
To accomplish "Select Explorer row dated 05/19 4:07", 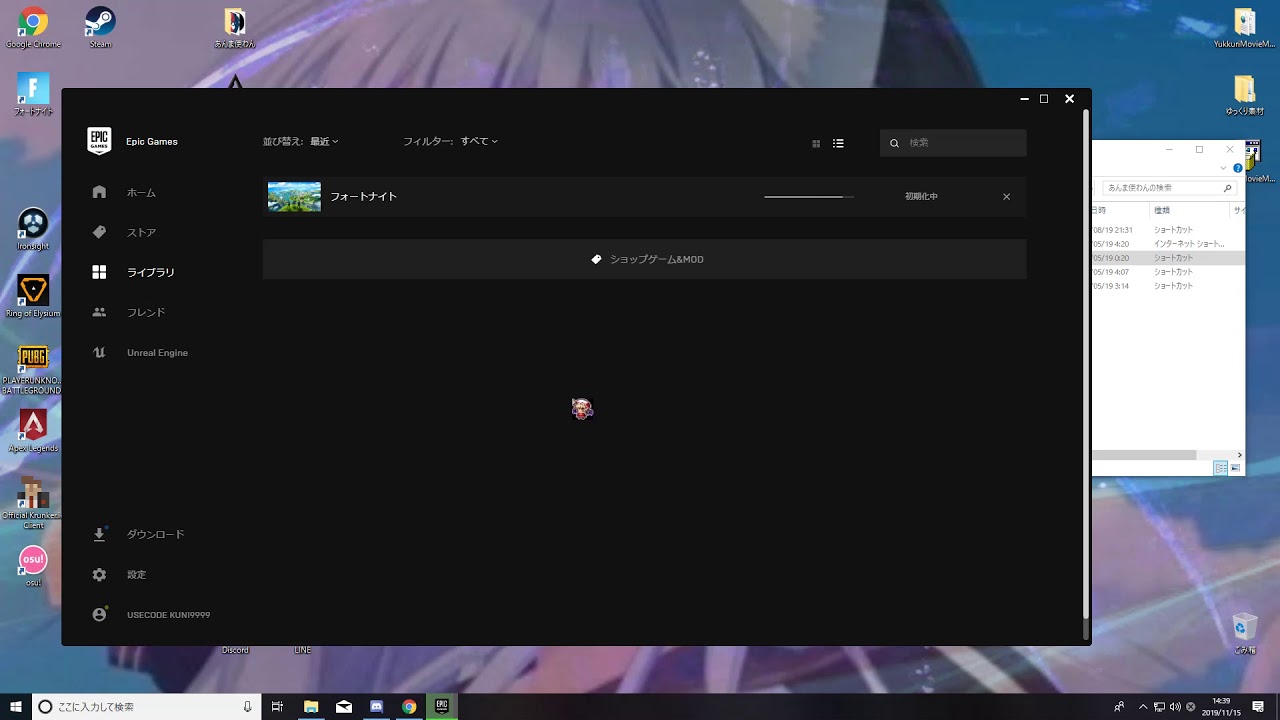I will (x=1167, y=272).
